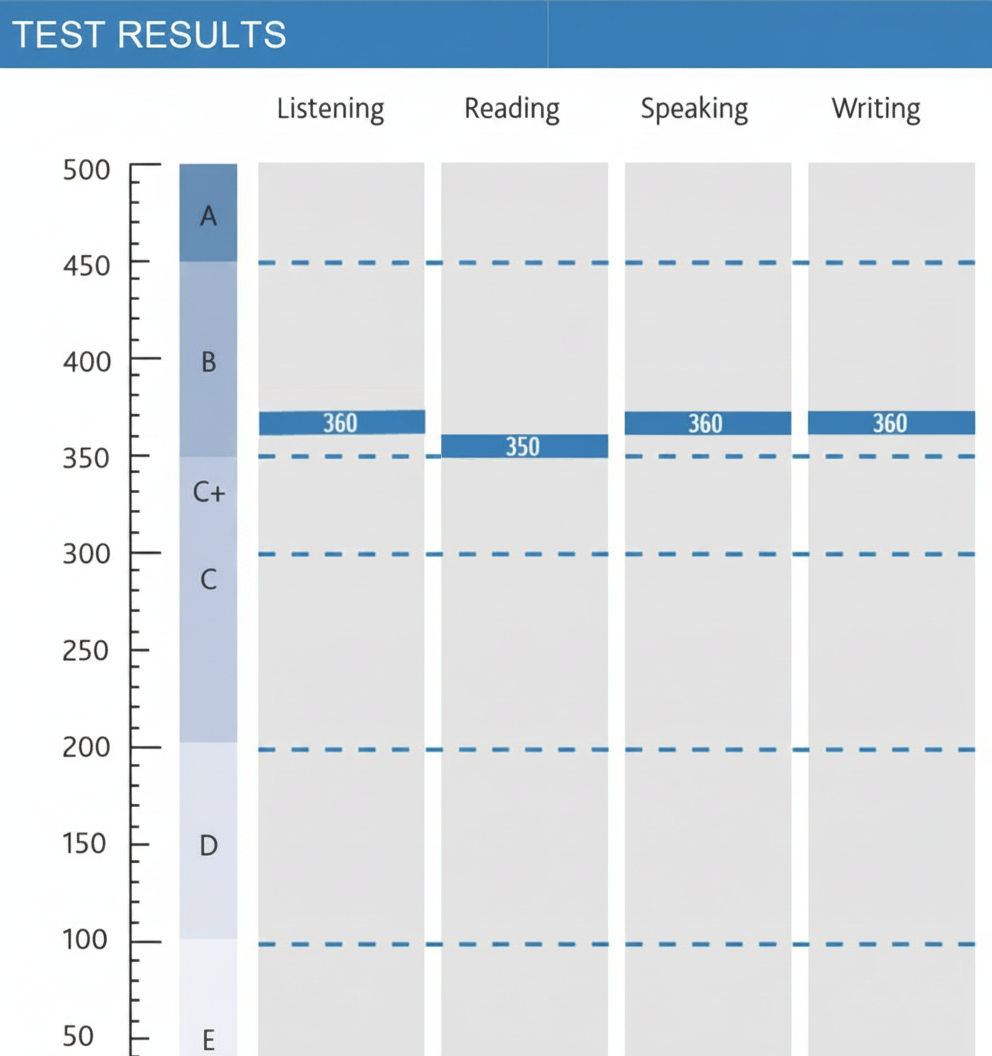Click the 100 axis label
992x1056 pixels.
86,941
